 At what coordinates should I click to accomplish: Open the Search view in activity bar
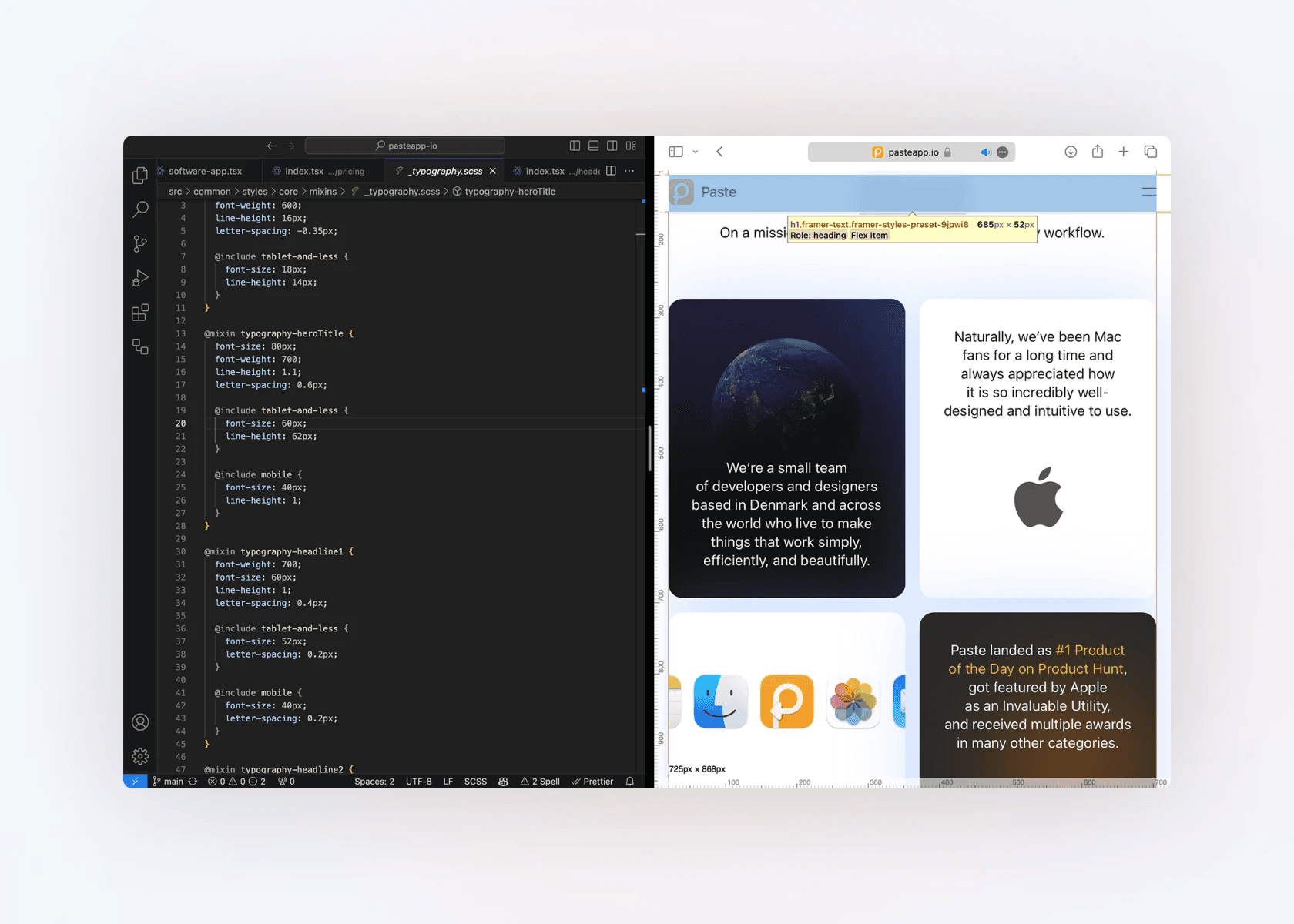click(140, 209)
